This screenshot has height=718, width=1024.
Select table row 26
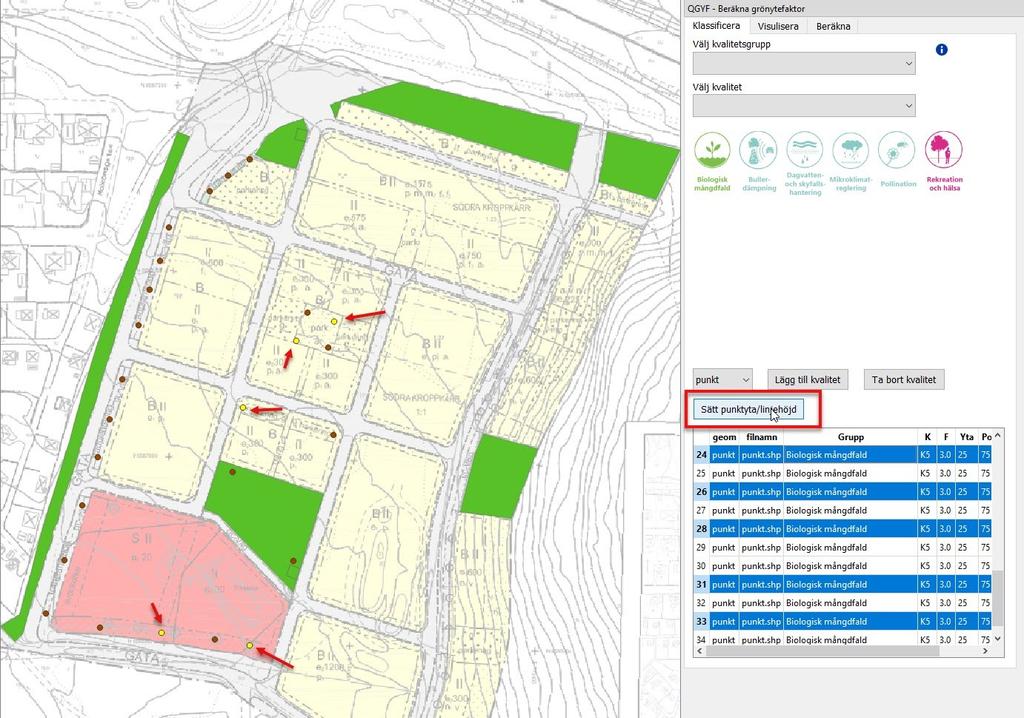pyautogui.click(x=842, y=492)
